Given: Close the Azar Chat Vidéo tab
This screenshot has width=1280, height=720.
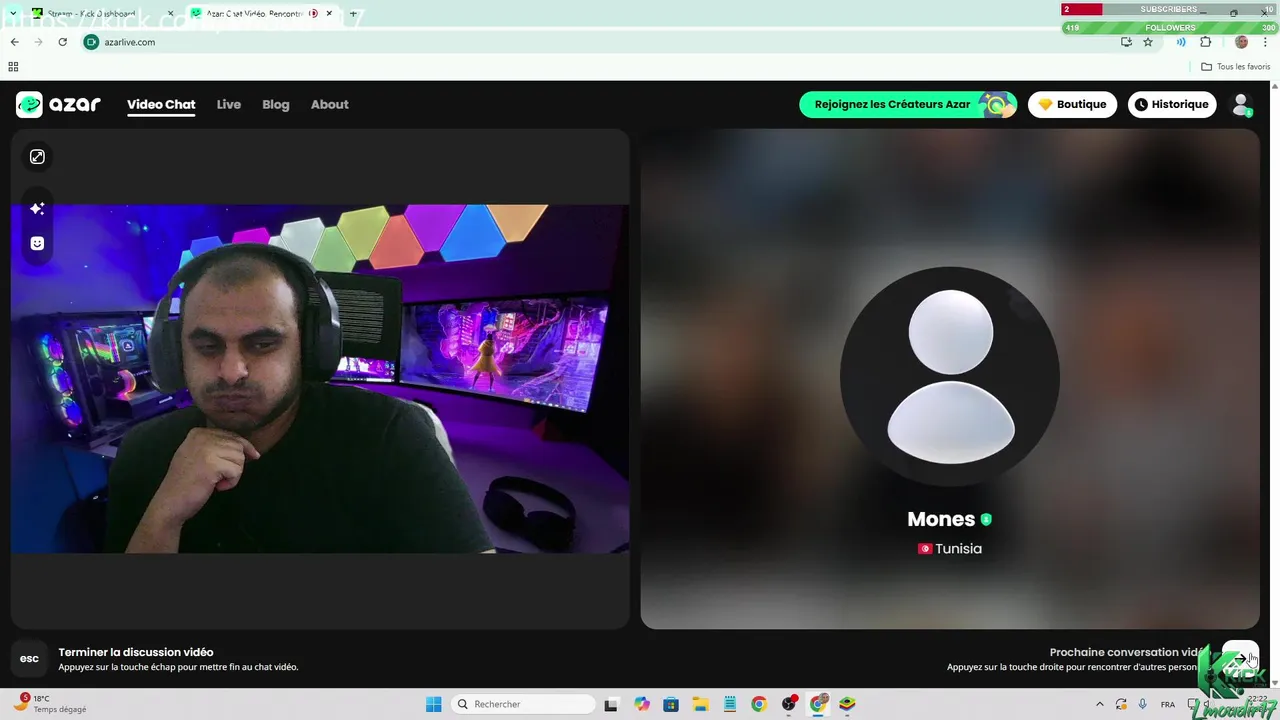Looking at the screenshot, I should point(329,14).
